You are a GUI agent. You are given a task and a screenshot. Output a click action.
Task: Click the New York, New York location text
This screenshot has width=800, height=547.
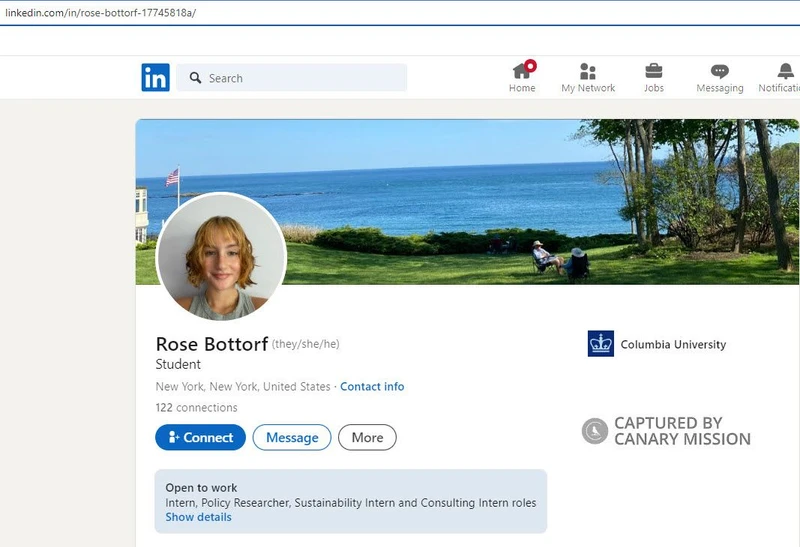click(243, 386)
